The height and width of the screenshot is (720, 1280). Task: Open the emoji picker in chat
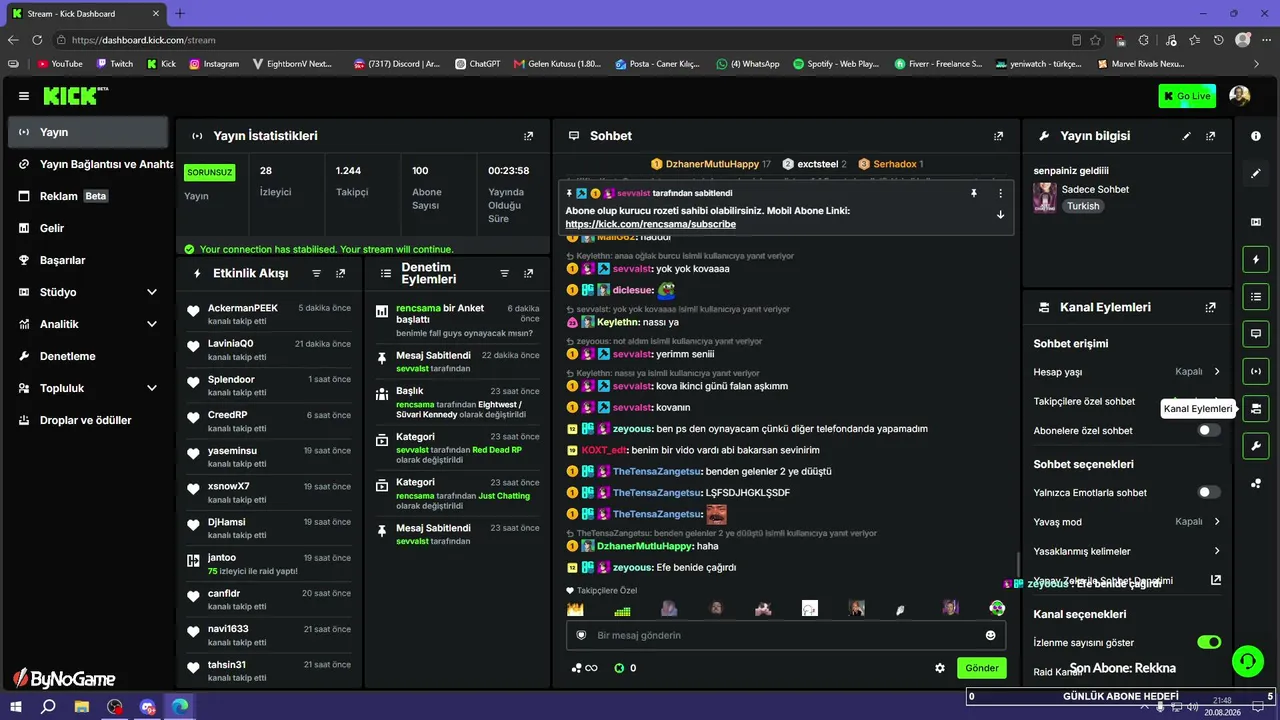click(x=991, y=635)
